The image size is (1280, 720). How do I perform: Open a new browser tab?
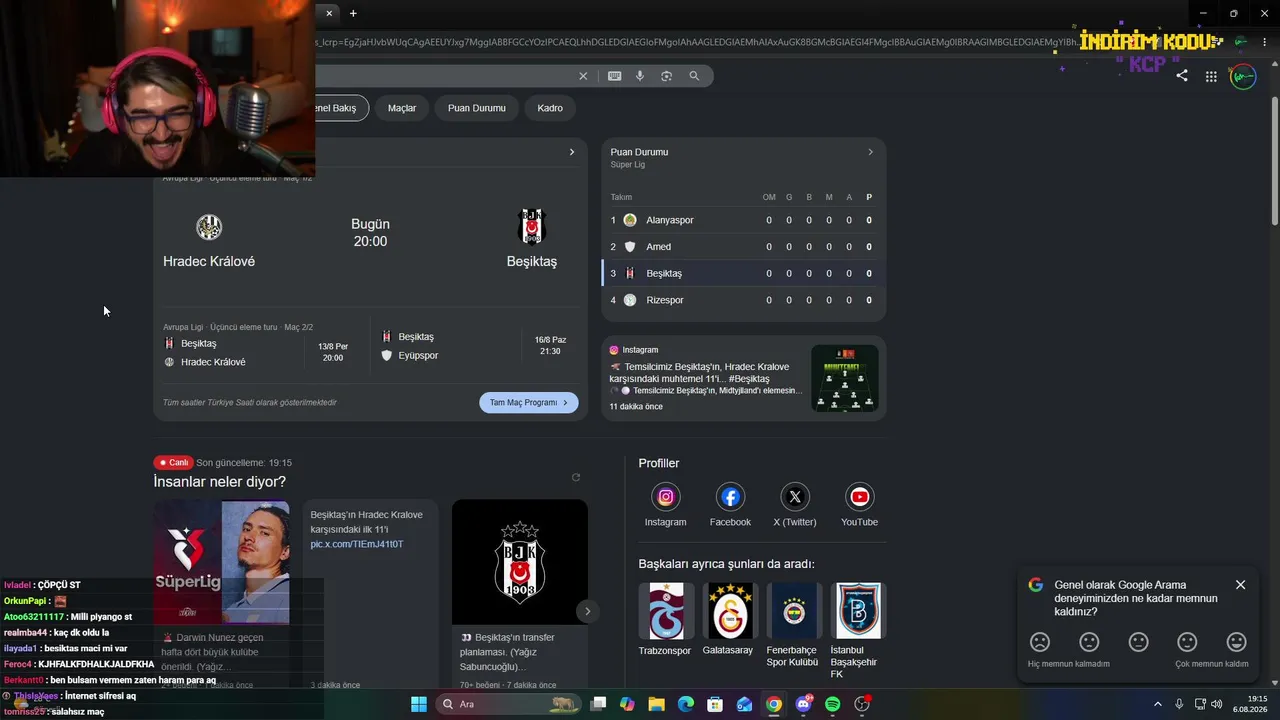click(353, 13)
